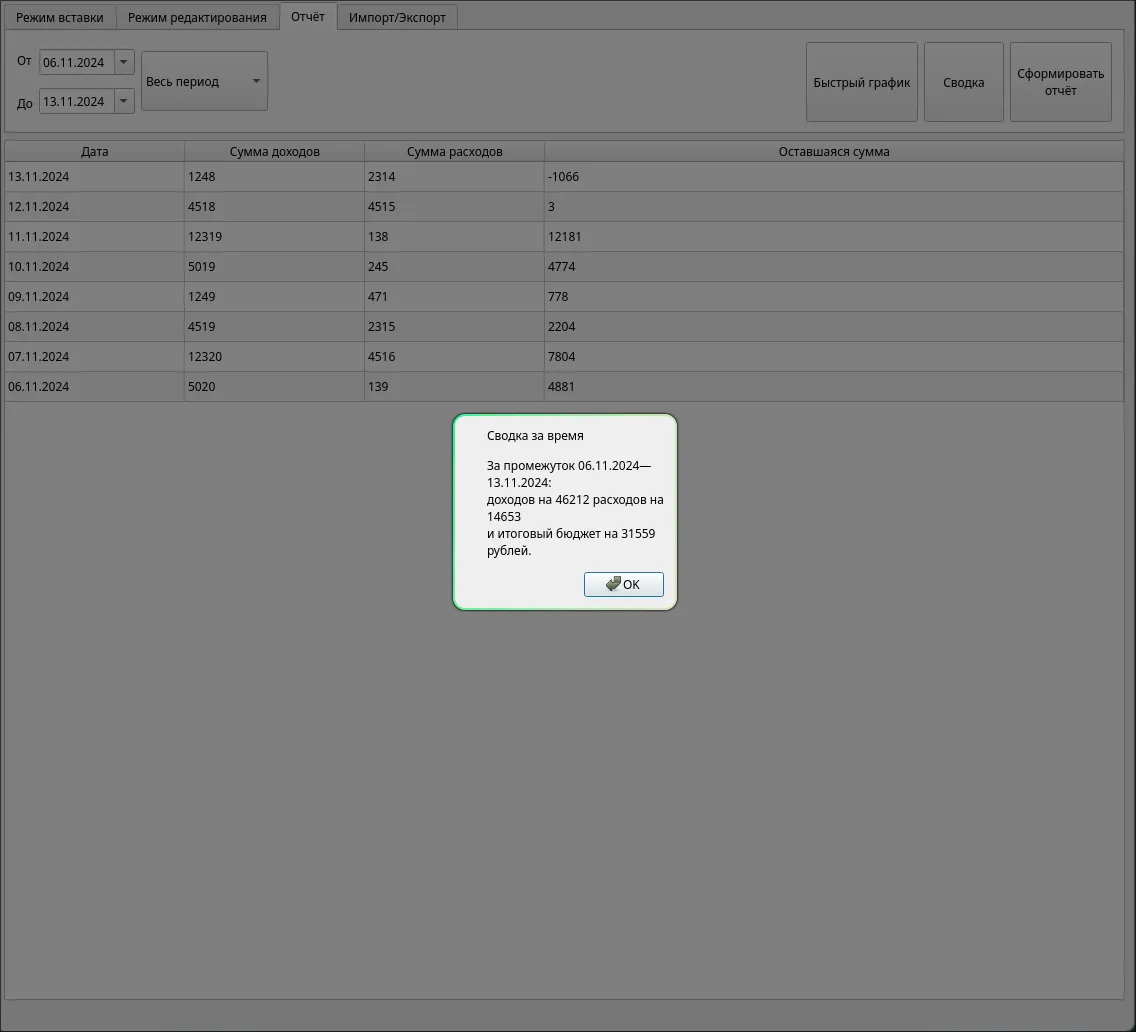Open the До date dropdown arrow
The width and height of the screenshot is (1136, 1032).
click(123, 101)
